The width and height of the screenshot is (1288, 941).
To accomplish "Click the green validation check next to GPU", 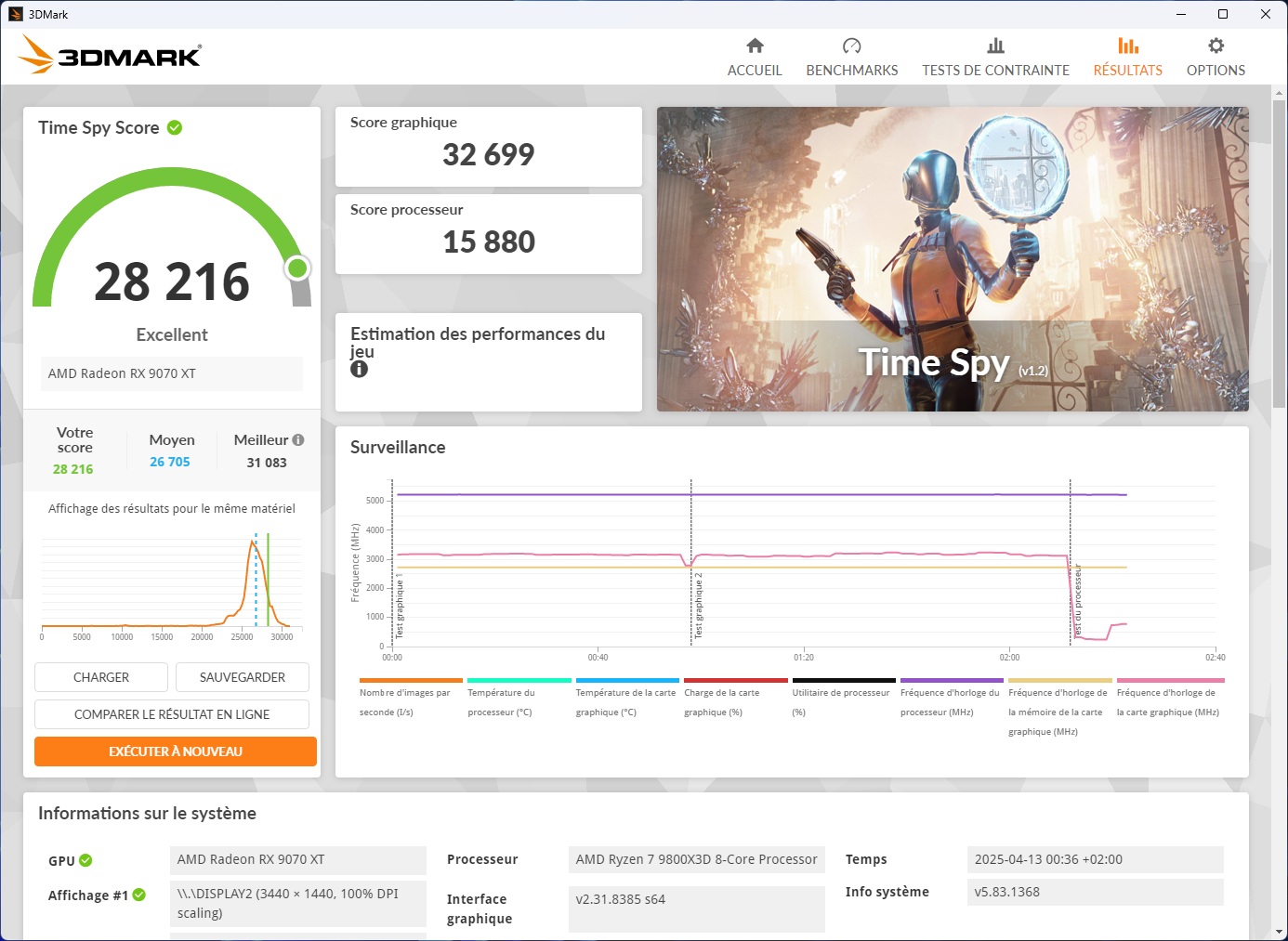I will pyautogui.click(x=85, y=860).
